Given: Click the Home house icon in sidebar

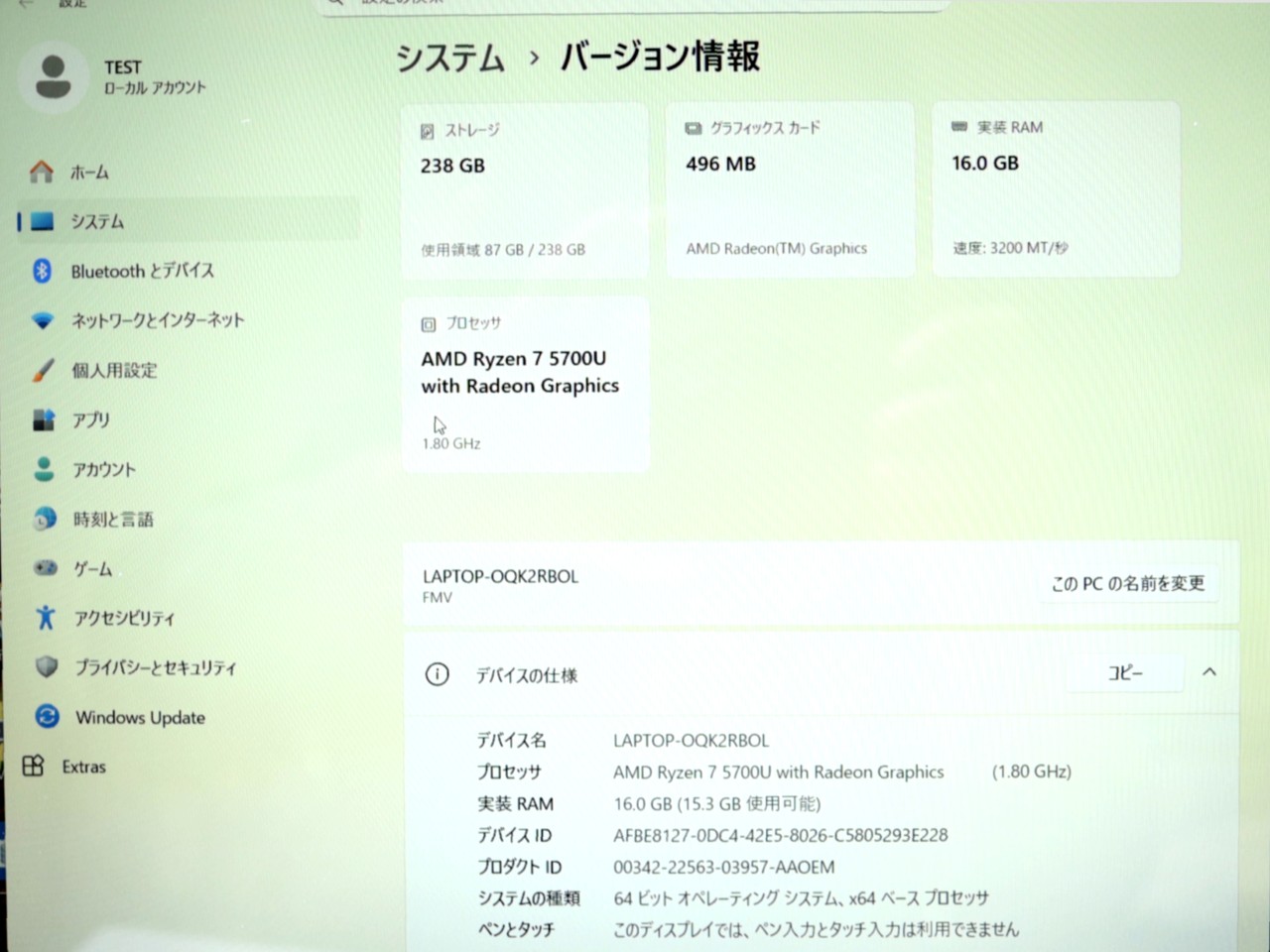Looking at the screenshot, I should [42, 172].
